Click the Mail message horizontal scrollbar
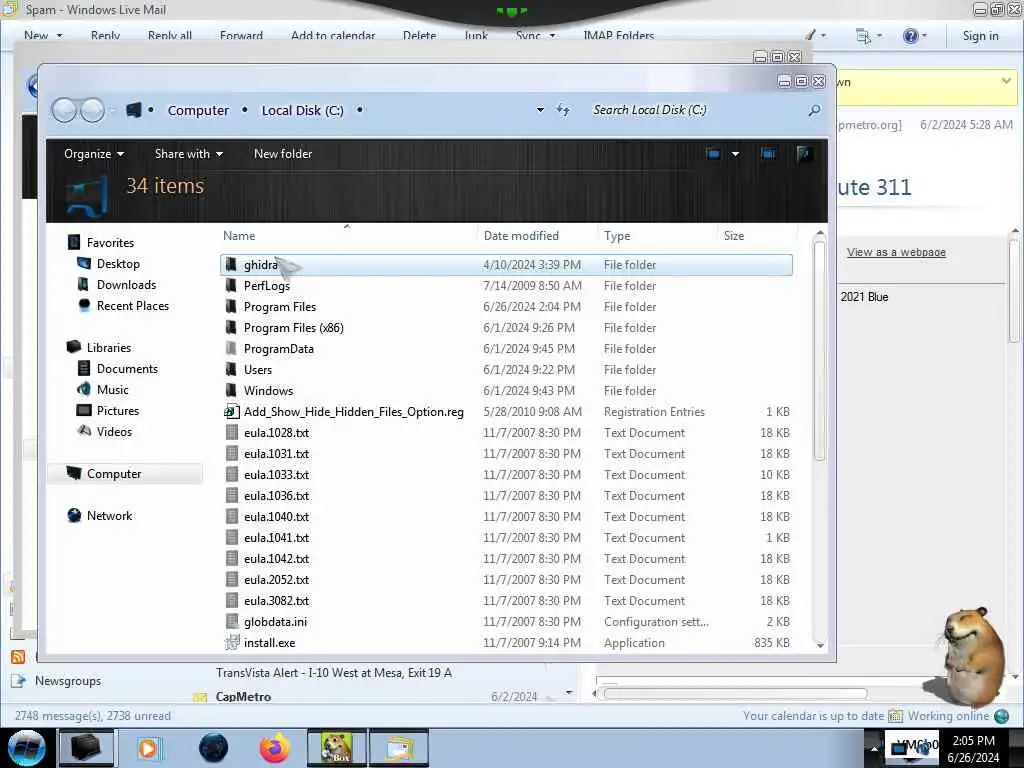 (735, 693)
